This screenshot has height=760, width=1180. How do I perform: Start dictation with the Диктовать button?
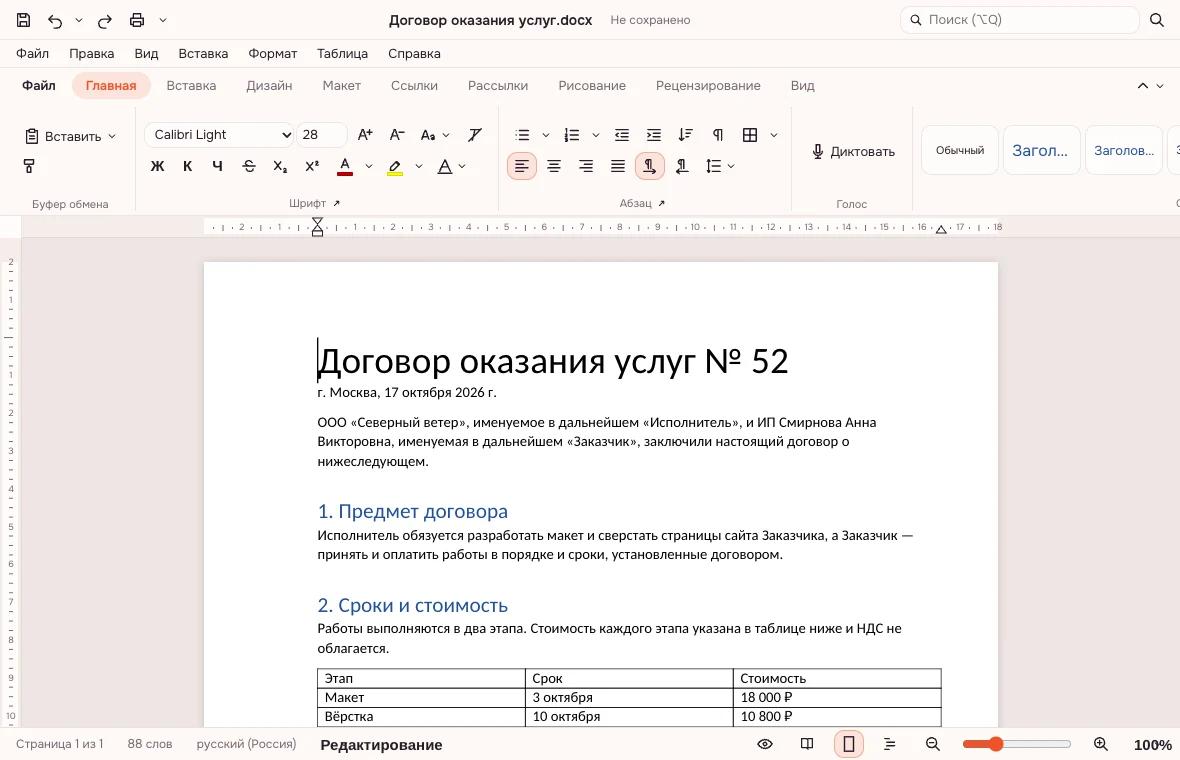[853, 151]
